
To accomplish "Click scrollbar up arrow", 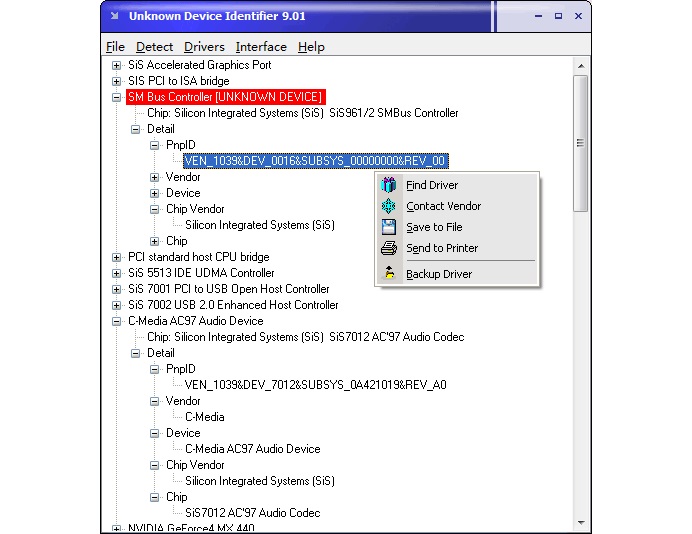I will pyautogui.click(x=581, y=66).
